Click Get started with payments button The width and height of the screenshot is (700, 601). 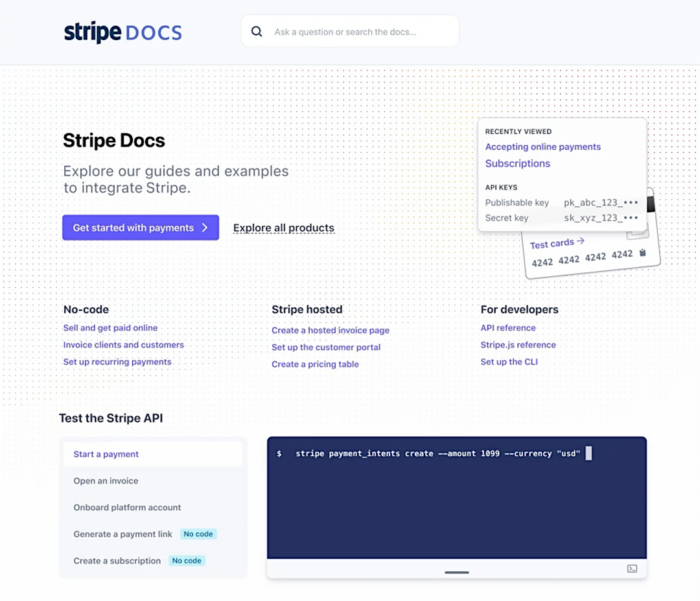point(141,228)
